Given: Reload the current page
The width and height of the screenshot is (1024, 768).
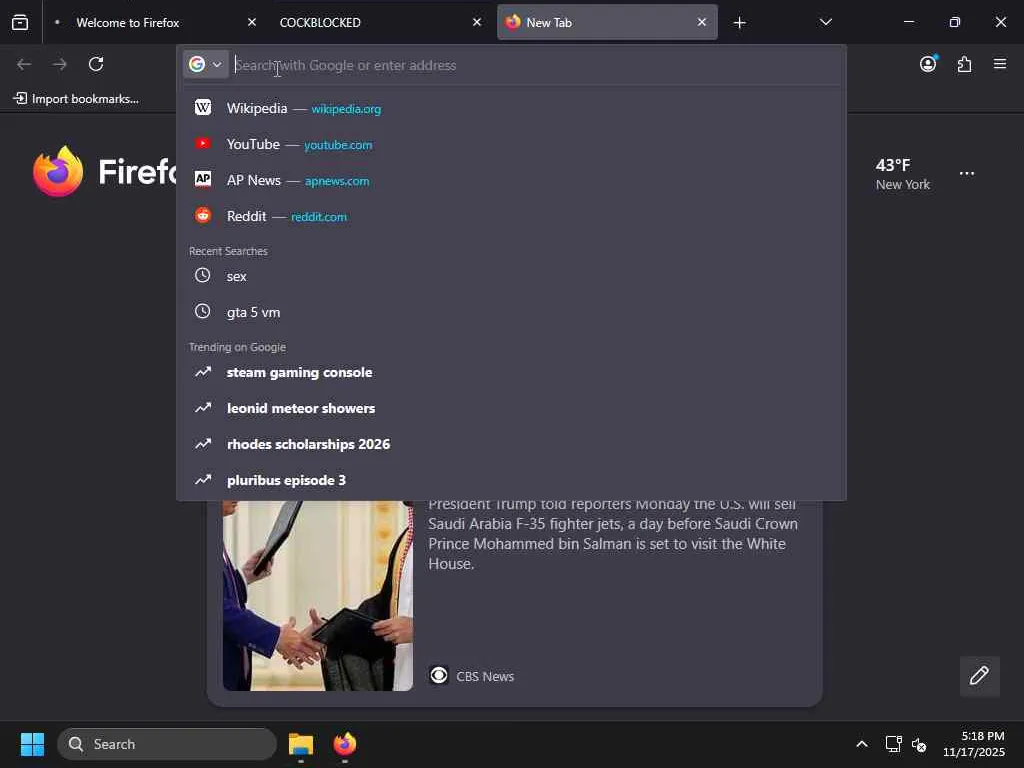Looking at the screenshot, I should pyautogui.click(x=96, y=64).
